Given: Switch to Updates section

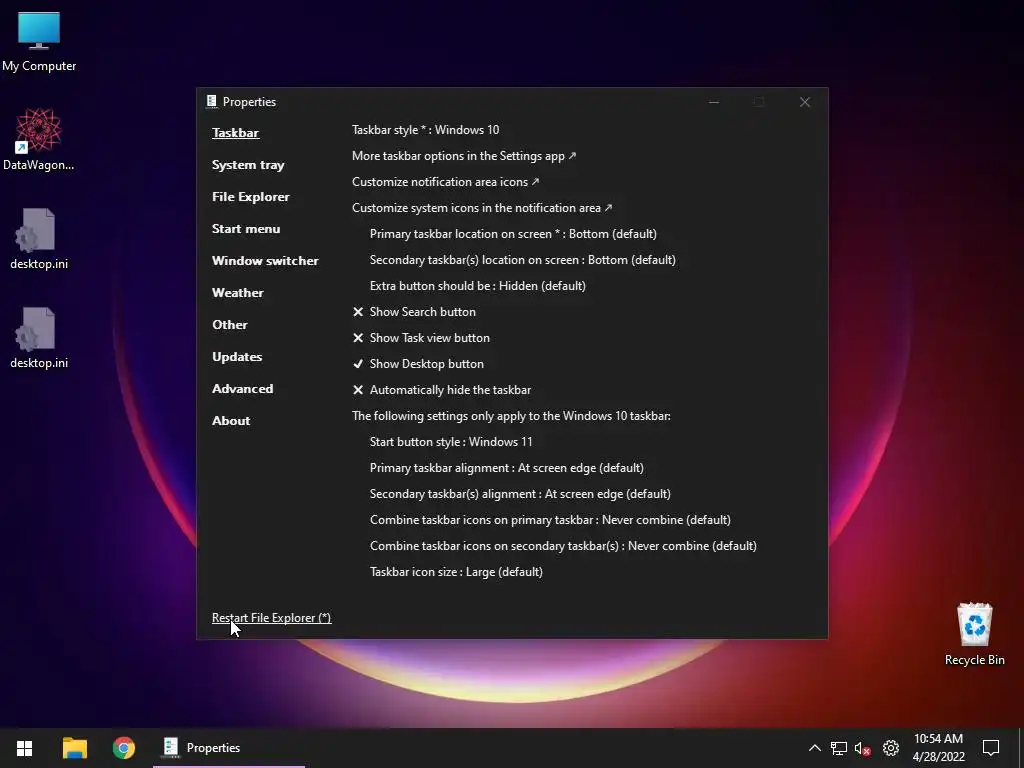Looking at the screenshot, I should [237, 357].
